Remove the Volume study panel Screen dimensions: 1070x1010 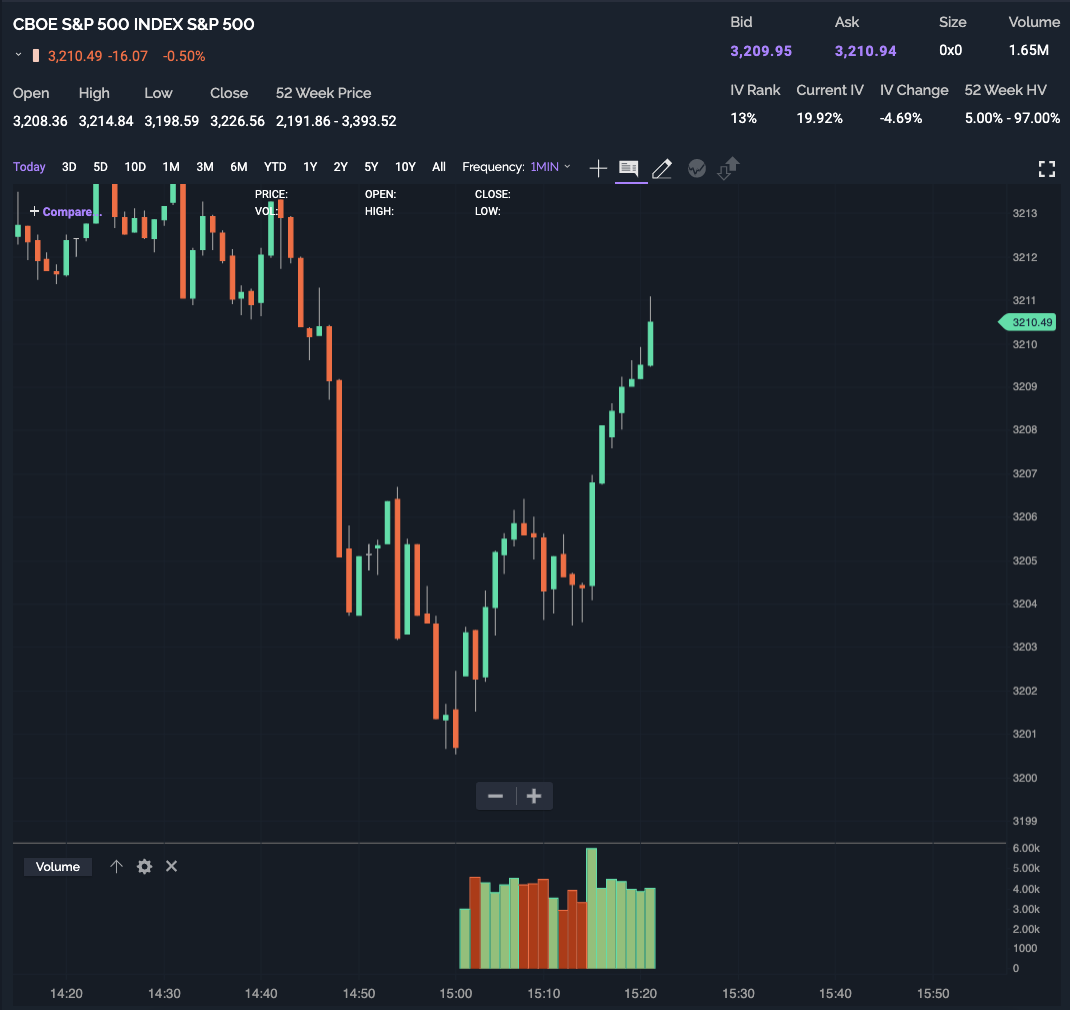click(171, 866)
